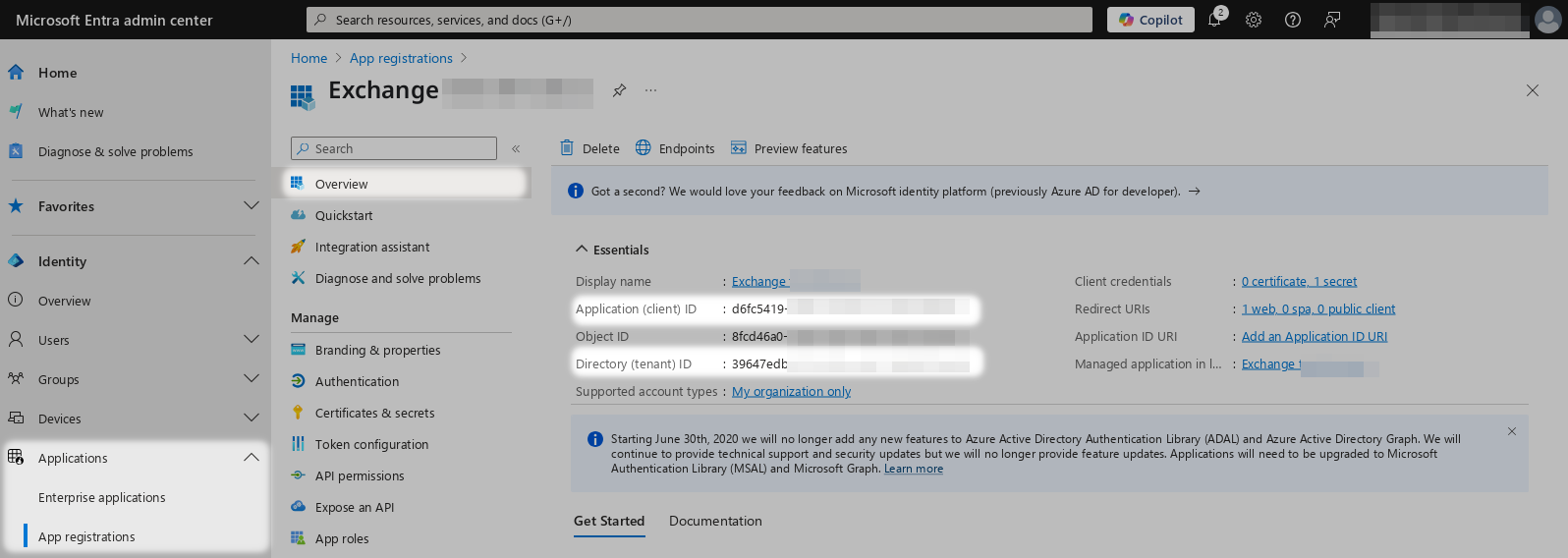Select App registrations in sidebar
1568x558 pixels.
pyautogui.click(x=86, y=536)
